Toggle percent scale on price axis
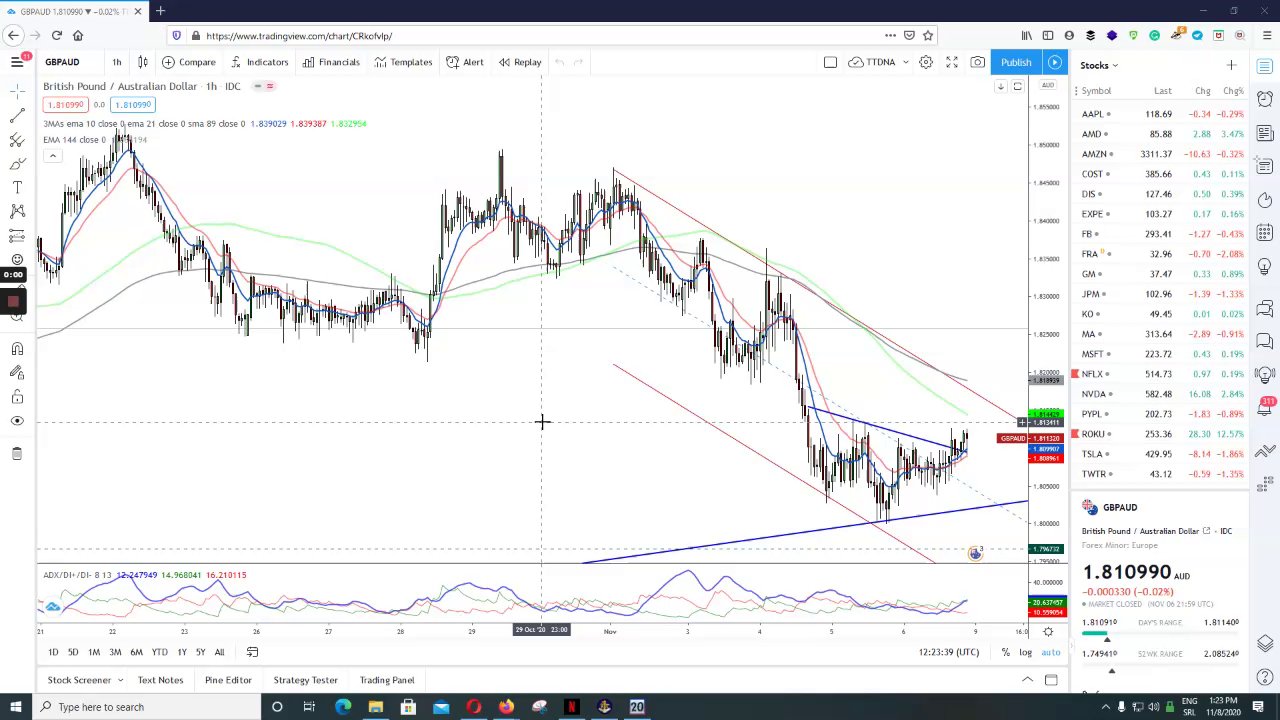This screenshot has height=720, width=1280. (1005, 652)
